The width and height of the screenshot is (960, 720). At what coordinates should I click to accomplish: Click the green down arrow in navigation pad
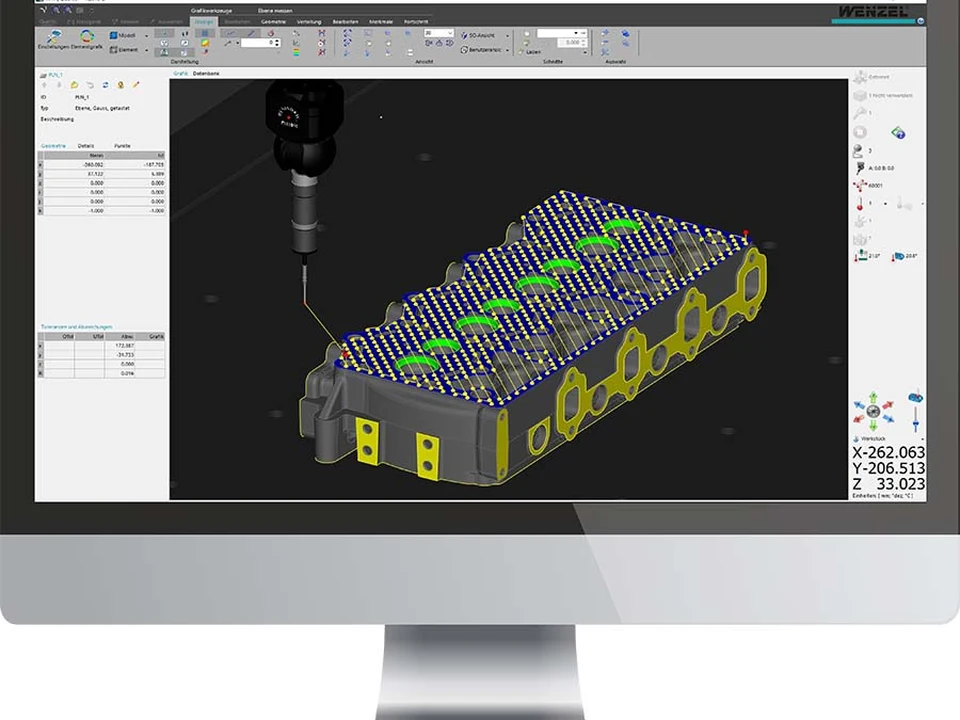[873, 424]
